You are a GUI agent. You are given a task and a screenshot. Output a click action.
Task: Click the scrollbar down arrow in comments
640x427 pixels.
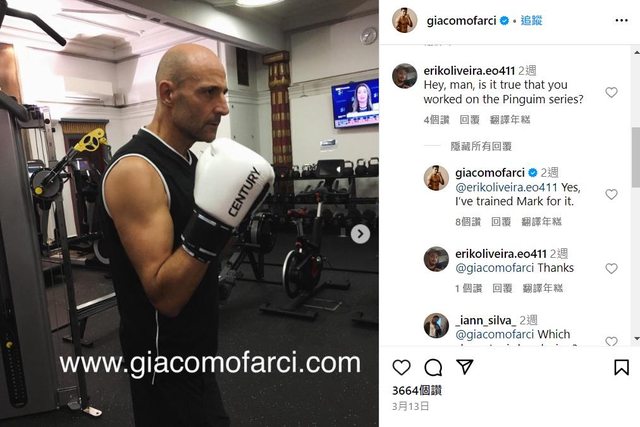[636, 339]
